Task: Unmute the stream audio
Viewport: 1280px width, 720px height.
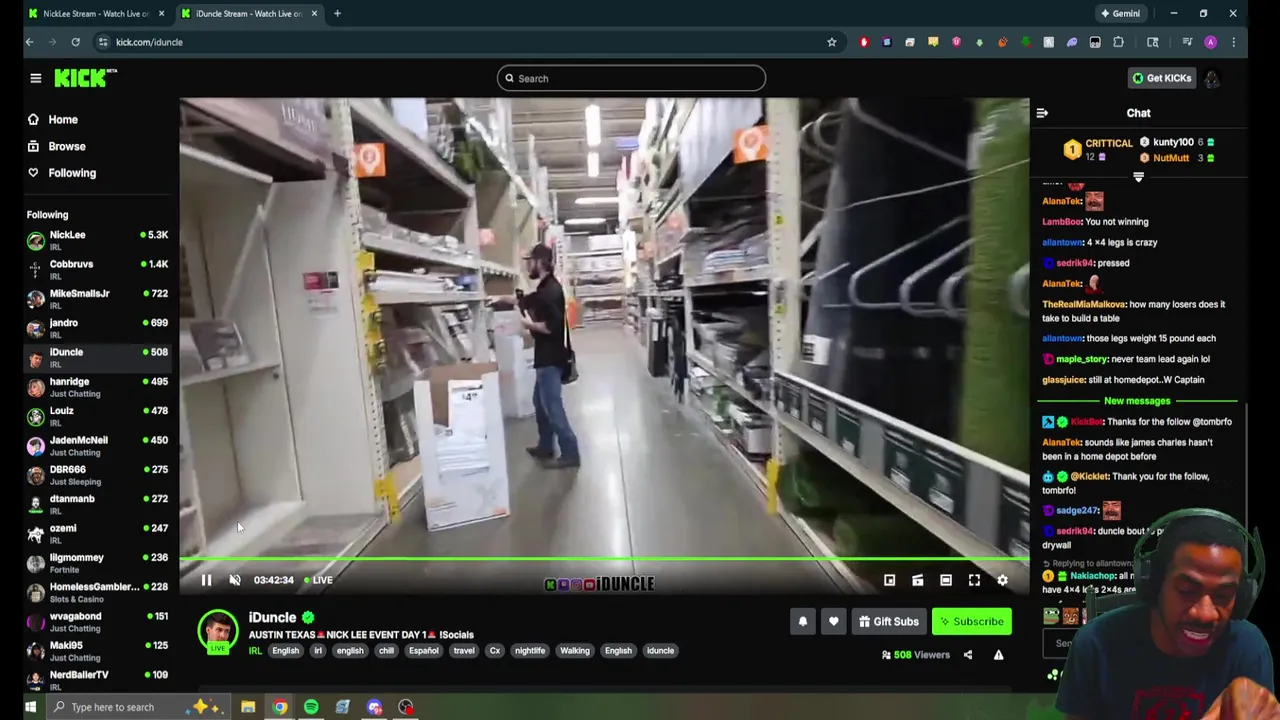Action: point(235,580)
